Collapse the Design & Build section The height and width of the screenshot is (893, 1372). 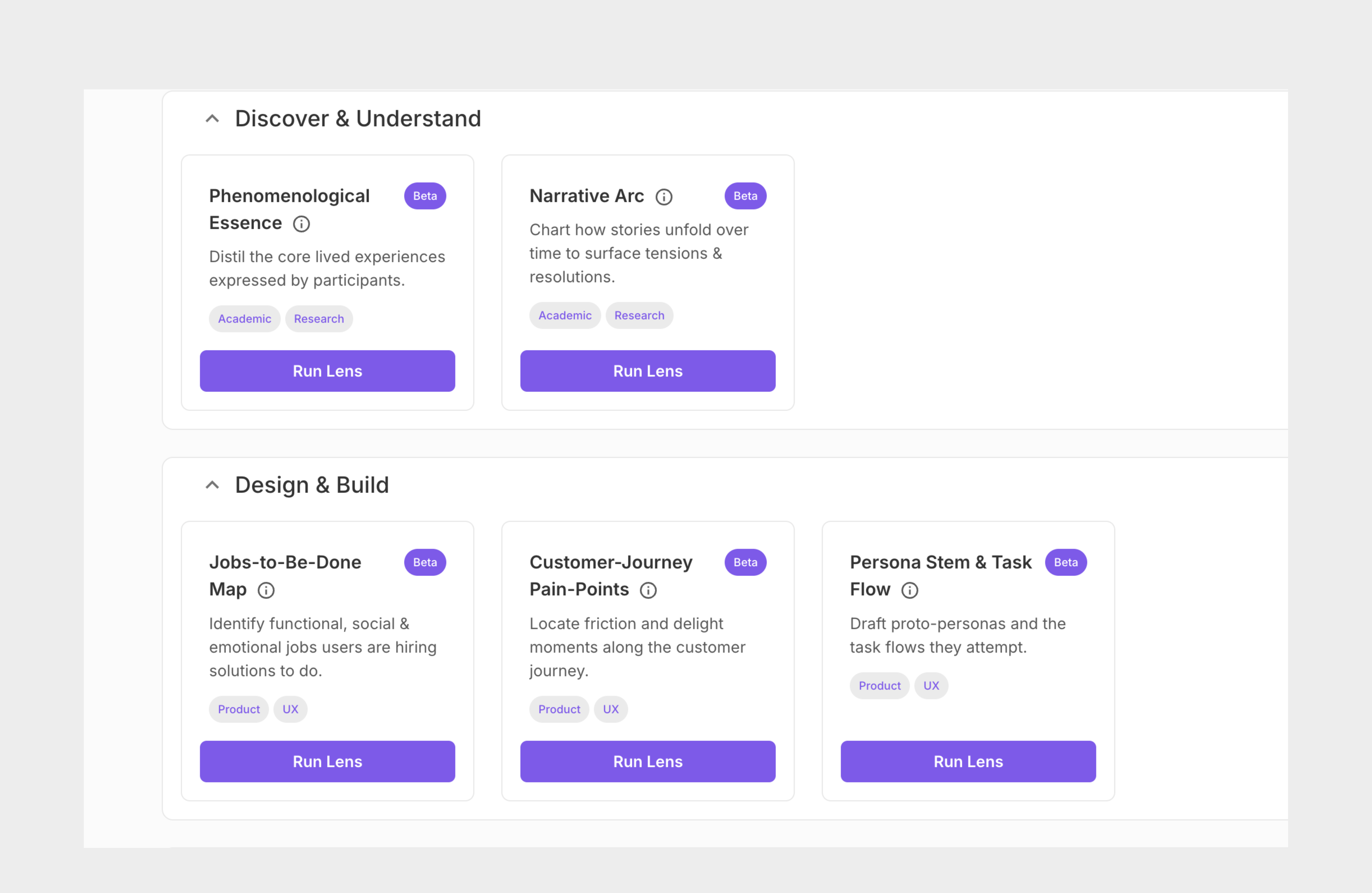point(212,485)
